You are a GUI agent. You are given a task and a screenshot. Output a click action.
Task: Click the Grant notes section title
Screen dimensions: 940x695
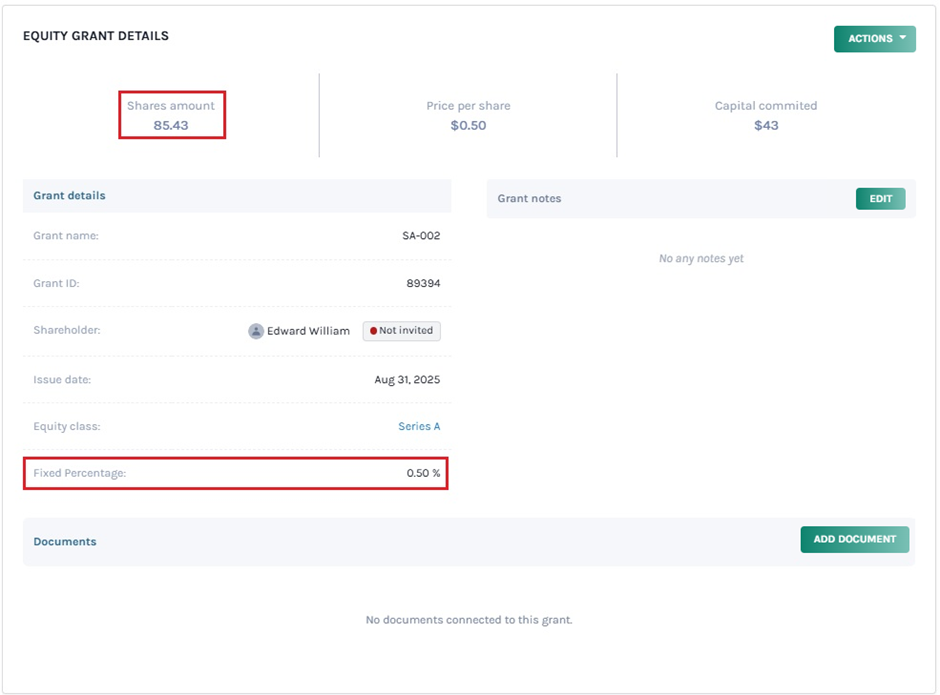(x=529, y=199)
